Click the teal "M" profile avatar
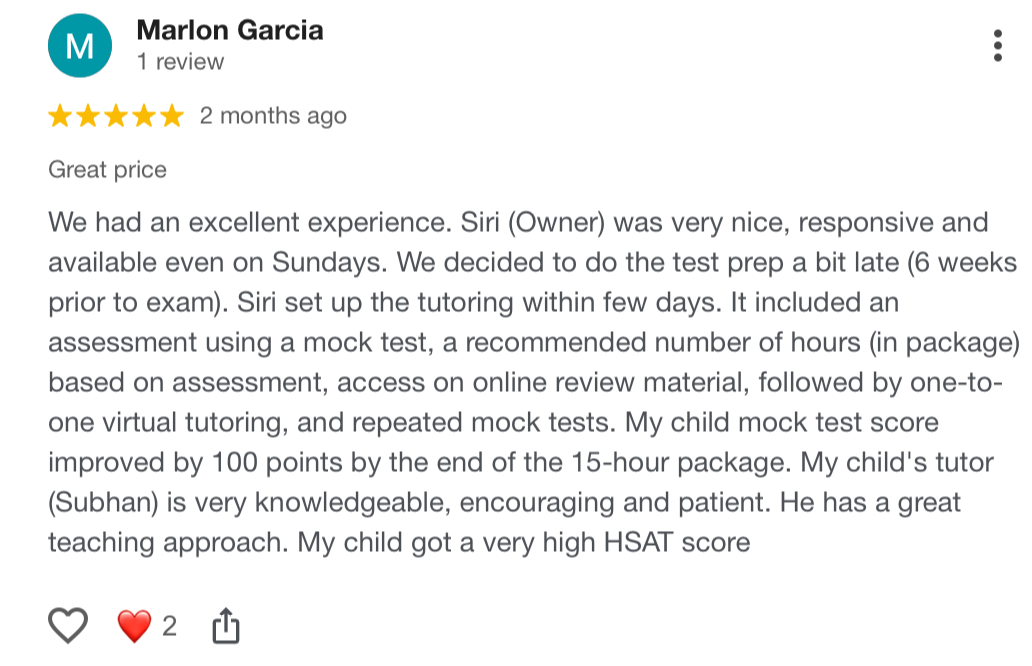Viewport: 1032px width, 666px height. [x=82, y=44]
